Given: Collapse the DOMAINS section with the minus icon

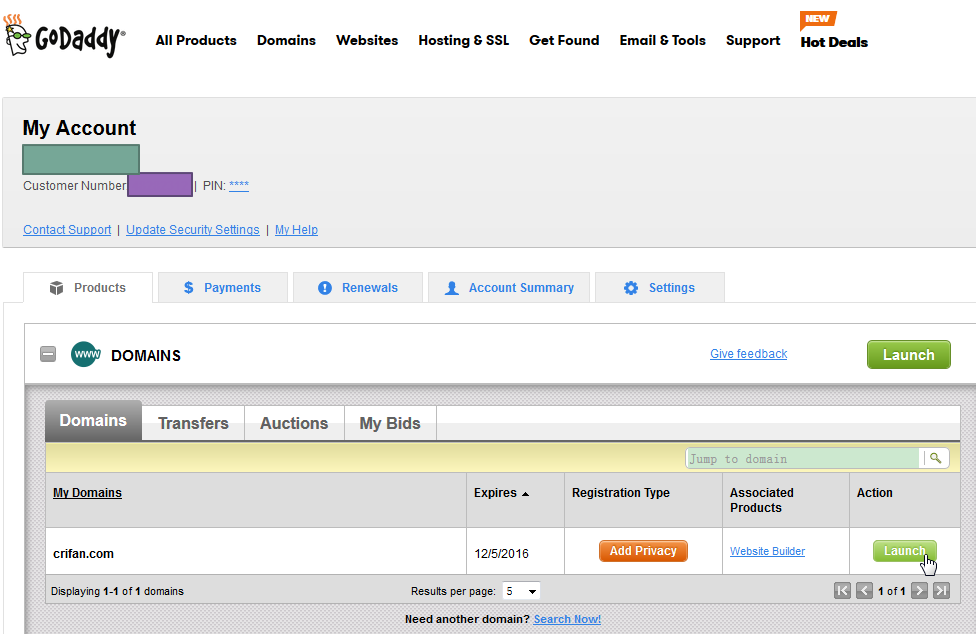Looking at the screenshot, I should point(48,355).
